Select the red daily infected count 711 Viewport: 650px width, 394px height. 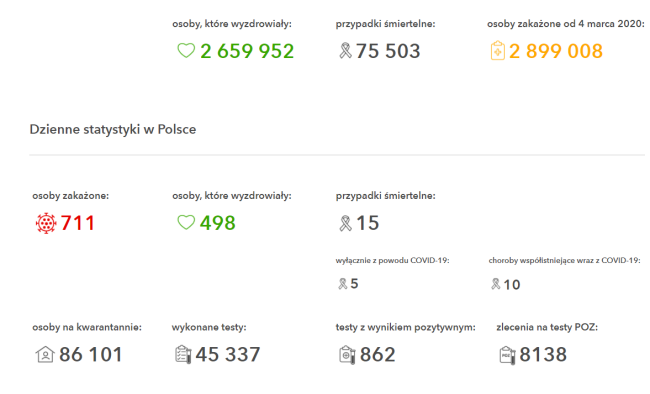click(x=78, y=223)
